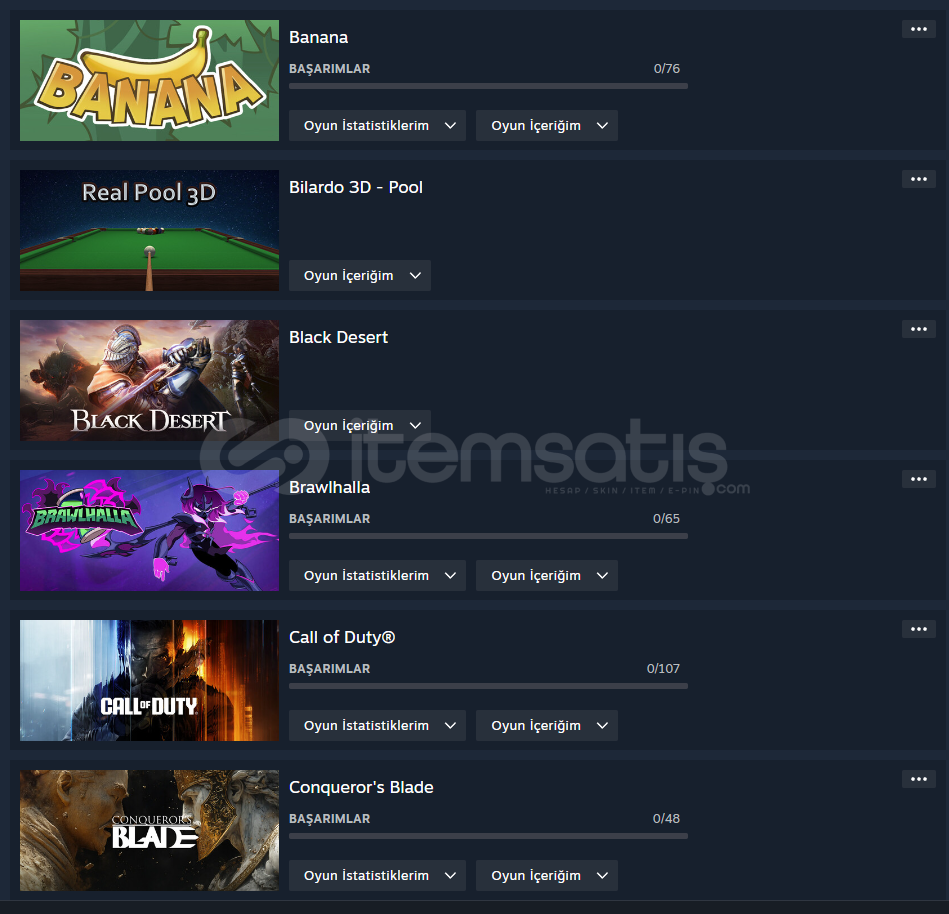
Task: Expand Oyun İçeriğim dropdown for Banana
Action: tap(547, 125)
